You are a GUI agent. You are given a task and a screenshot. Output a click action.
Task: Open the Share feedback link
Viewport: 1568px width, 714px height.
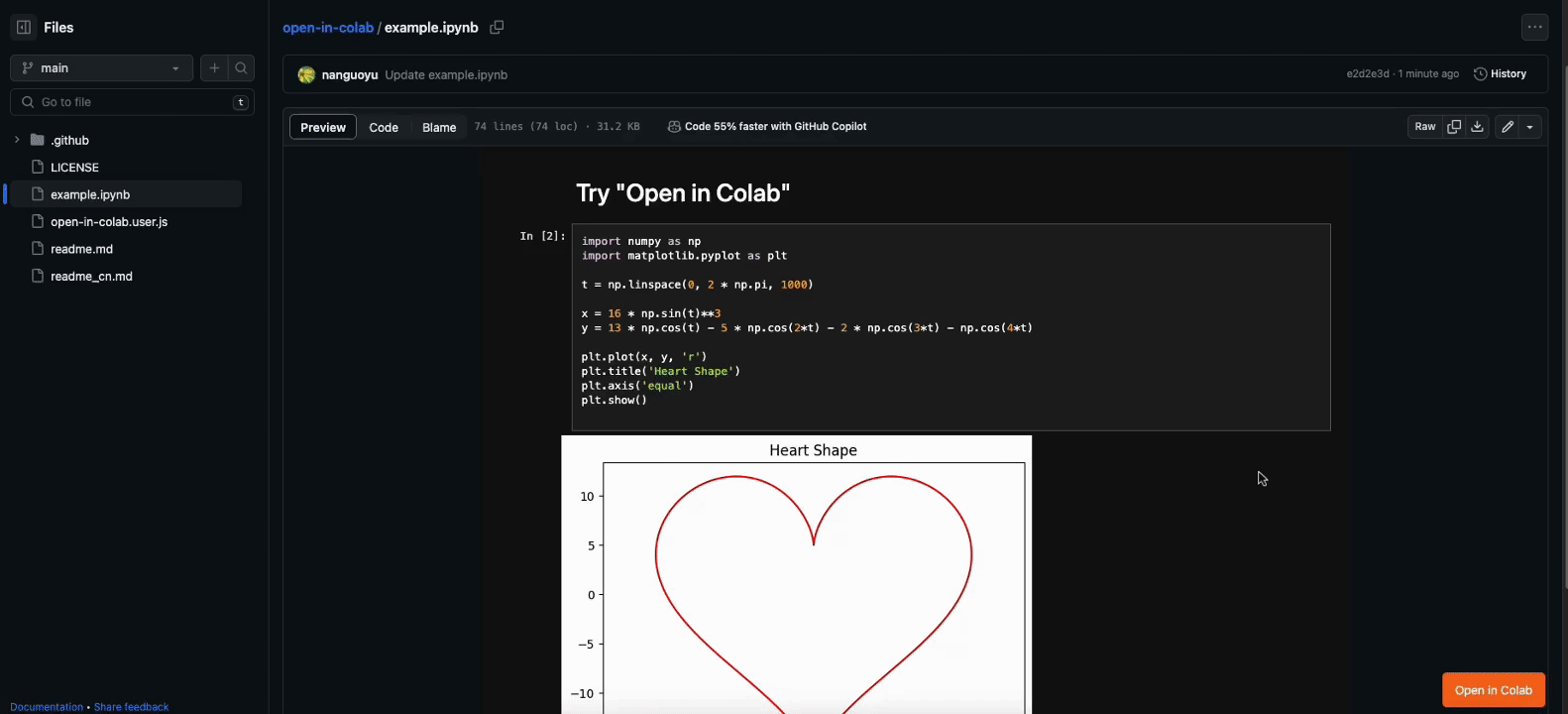(131, 707)
